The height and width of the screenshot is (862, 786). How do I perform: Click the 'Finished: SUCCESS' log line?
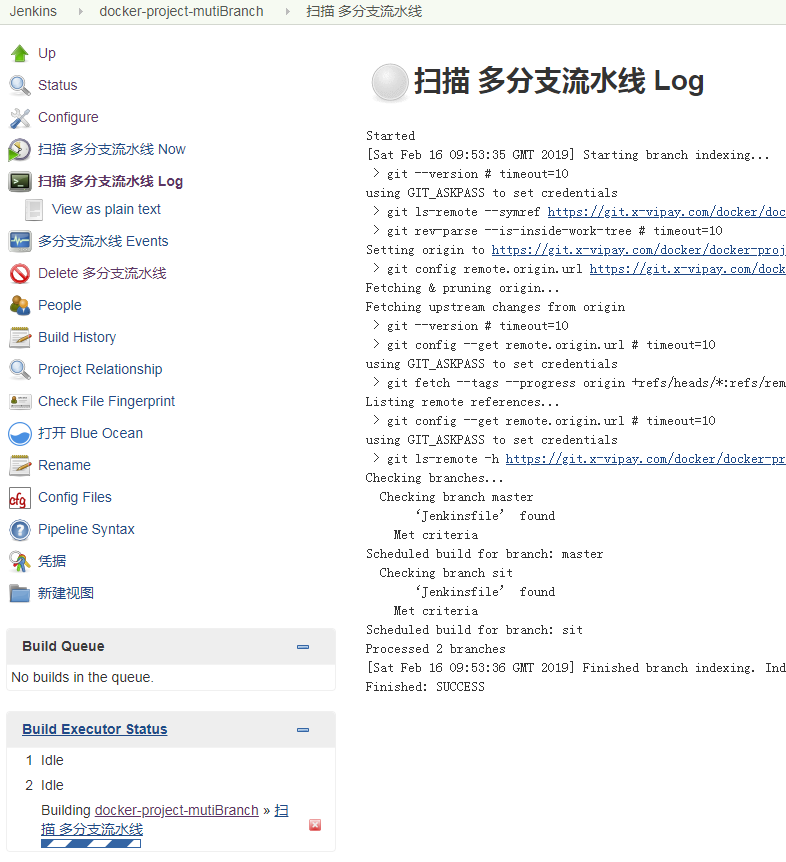pos(425,687)
